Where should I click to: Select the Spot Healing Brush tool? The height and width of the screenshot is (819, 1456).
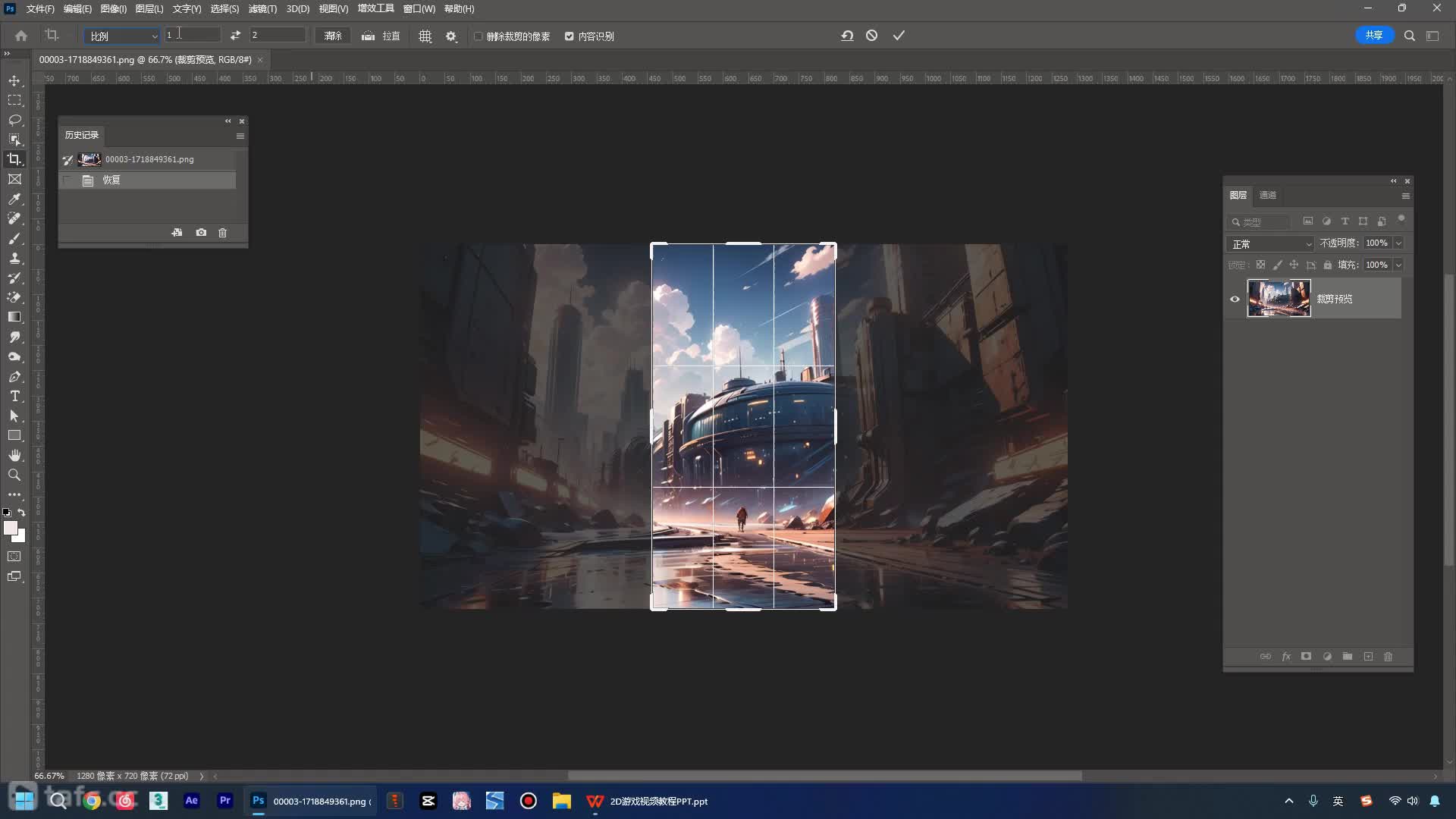[14, 218]
